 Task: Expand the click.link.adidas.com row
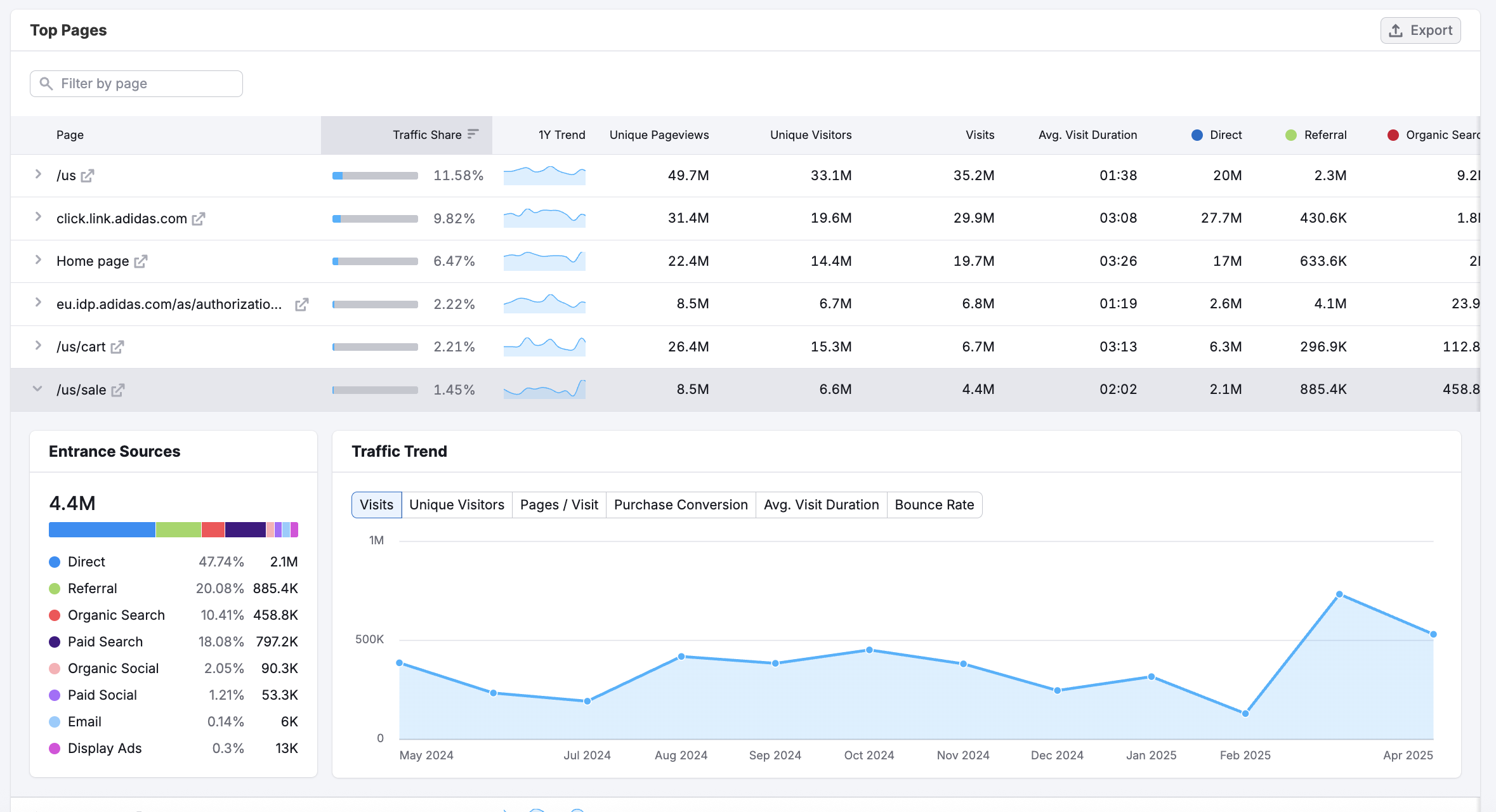[38, 217]
